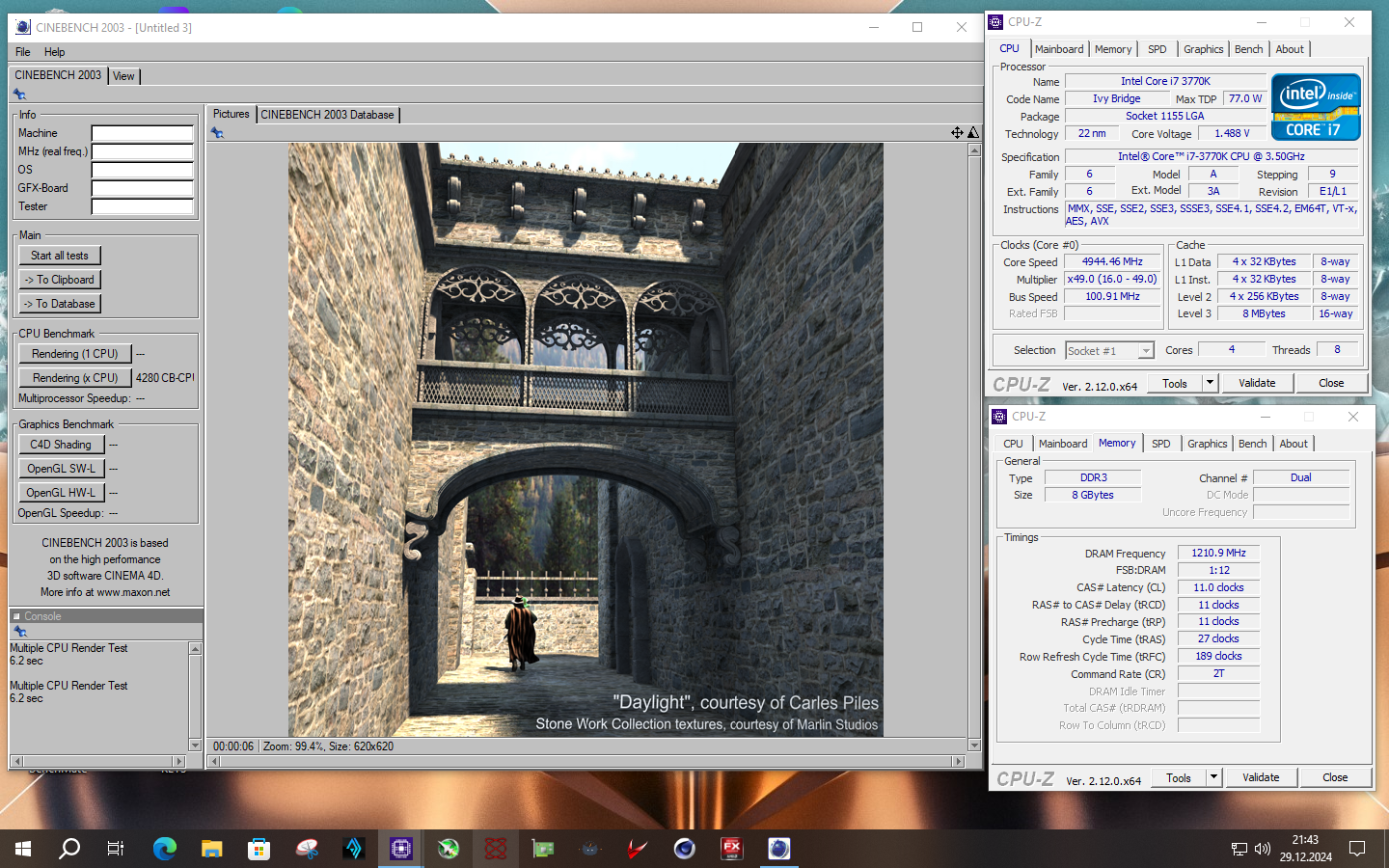Switch to the View tab in CINEBENCH
The width and height of the screenshot is (1389, 868).
[123, 76]
